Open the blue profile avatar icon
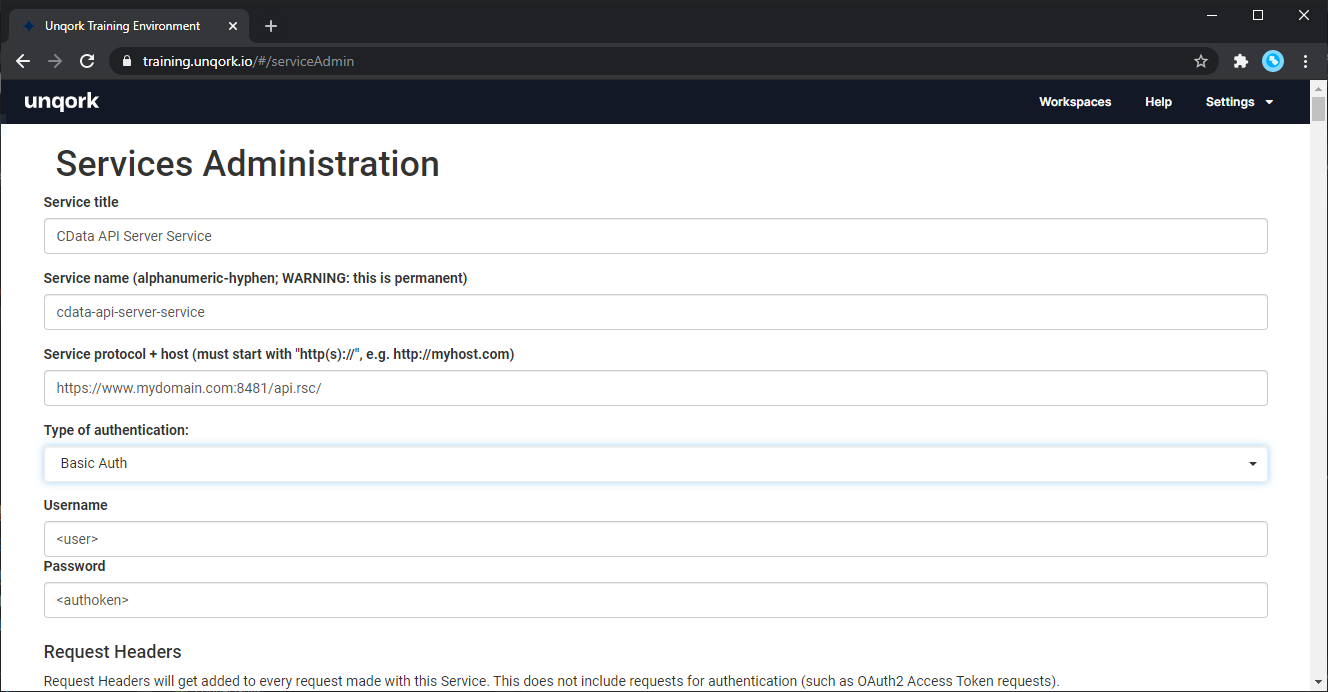Image resolution: width=1328 pixels, height=692 pixels. pyautogui.click(x=1273, y=61)
